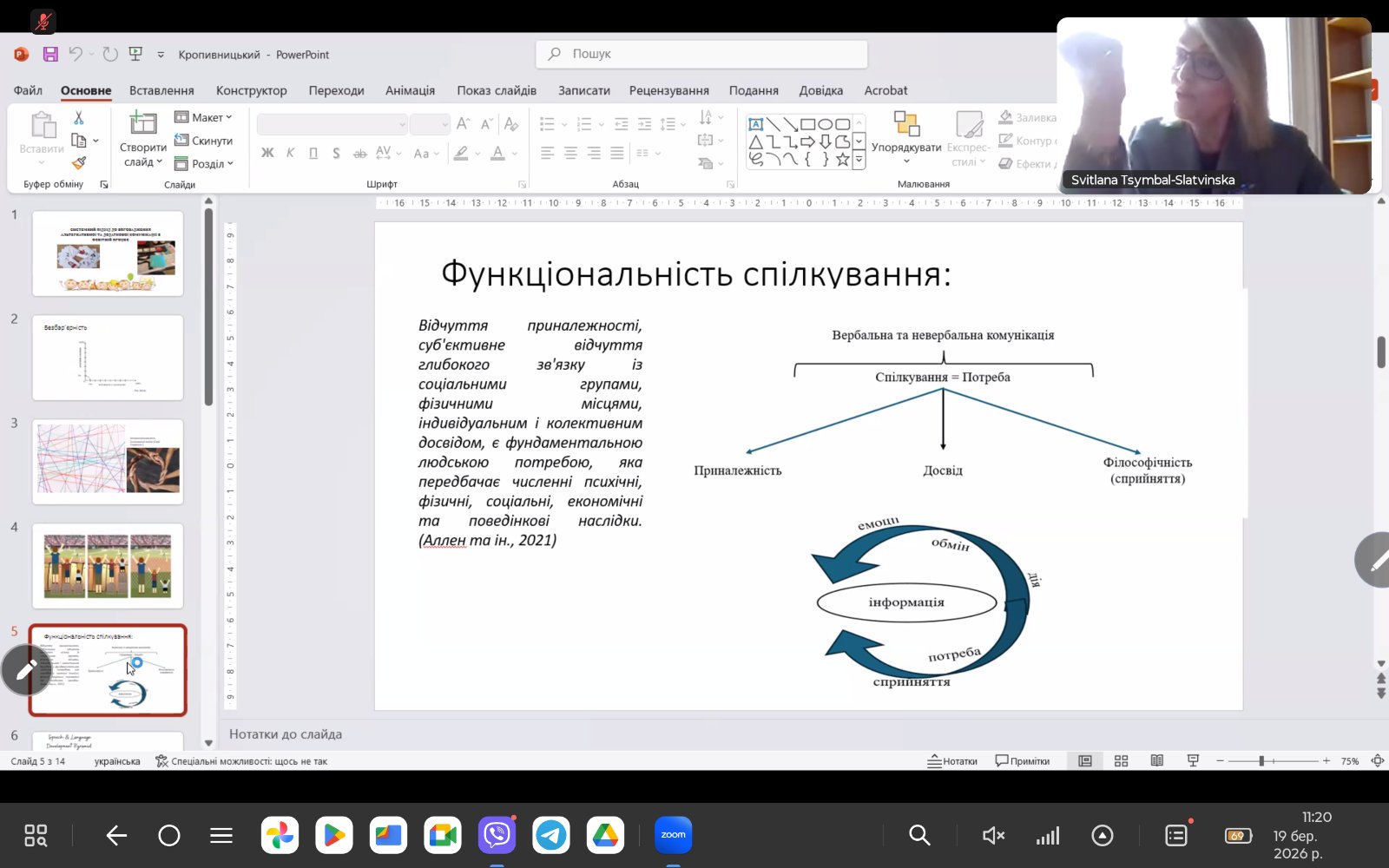Open the Анімація ribbon tab

click(x=410, y=90)
